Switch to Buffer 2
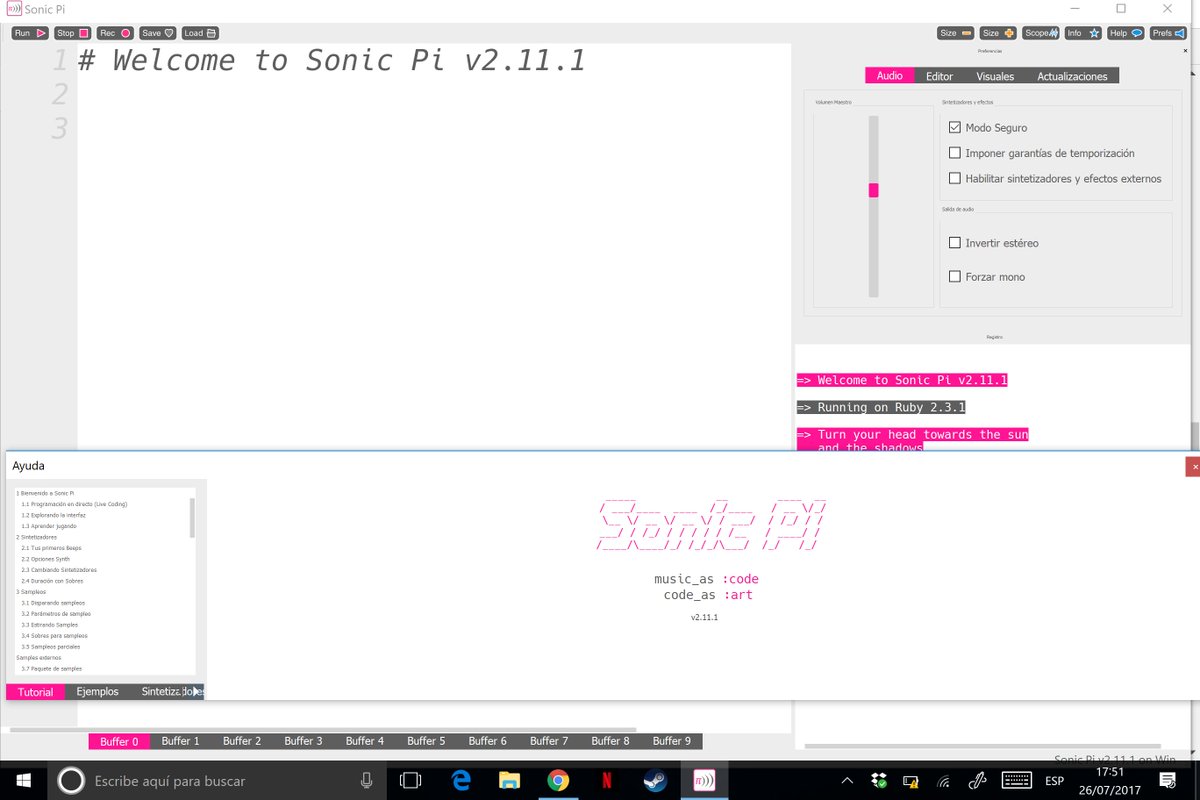The image size is (1200, 800). pos(242,741)
